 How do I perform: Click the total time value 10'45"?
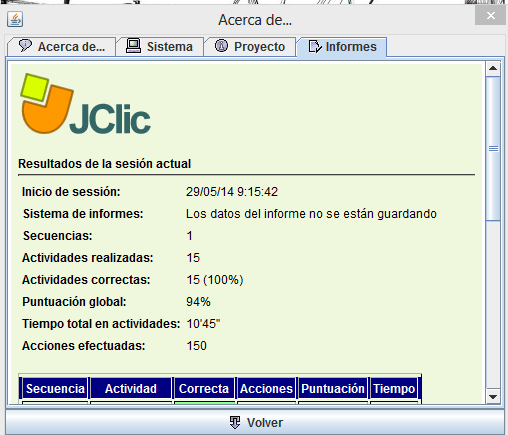click(x=203, y=324)
